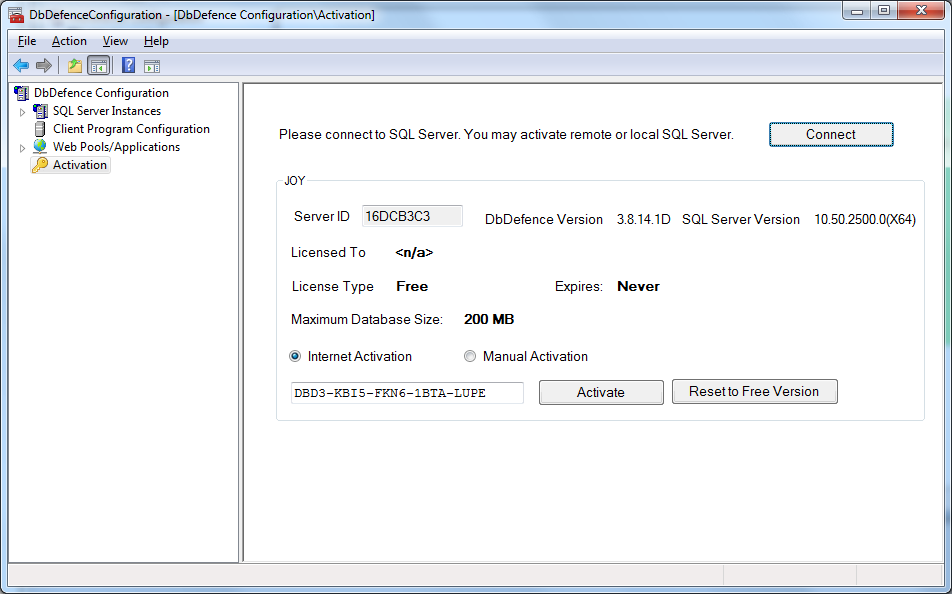Open the File menu
The height and width of the screenshot is (594, 952).
(27, 41)
